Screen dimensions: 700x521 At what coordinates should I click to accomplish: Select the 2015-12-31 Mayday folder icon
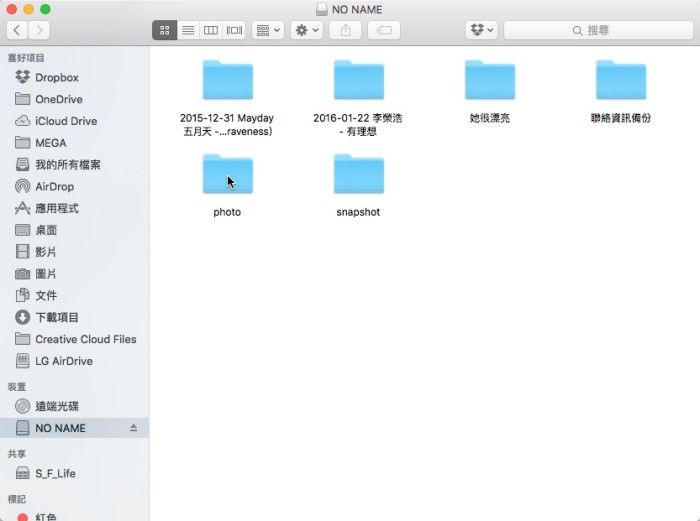tap(228, 80)
